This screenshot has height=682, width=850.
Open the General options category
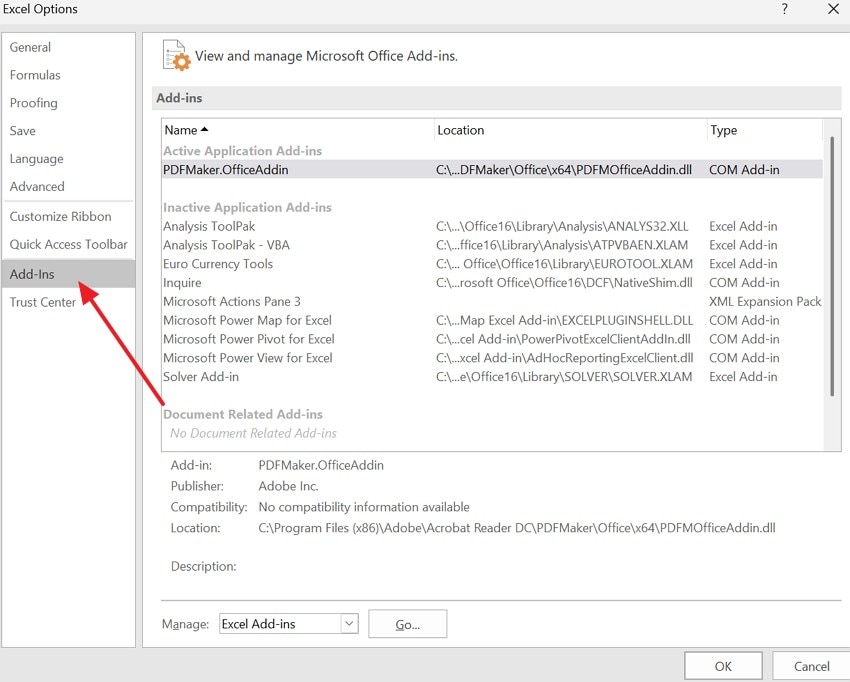tap(30, 47)
